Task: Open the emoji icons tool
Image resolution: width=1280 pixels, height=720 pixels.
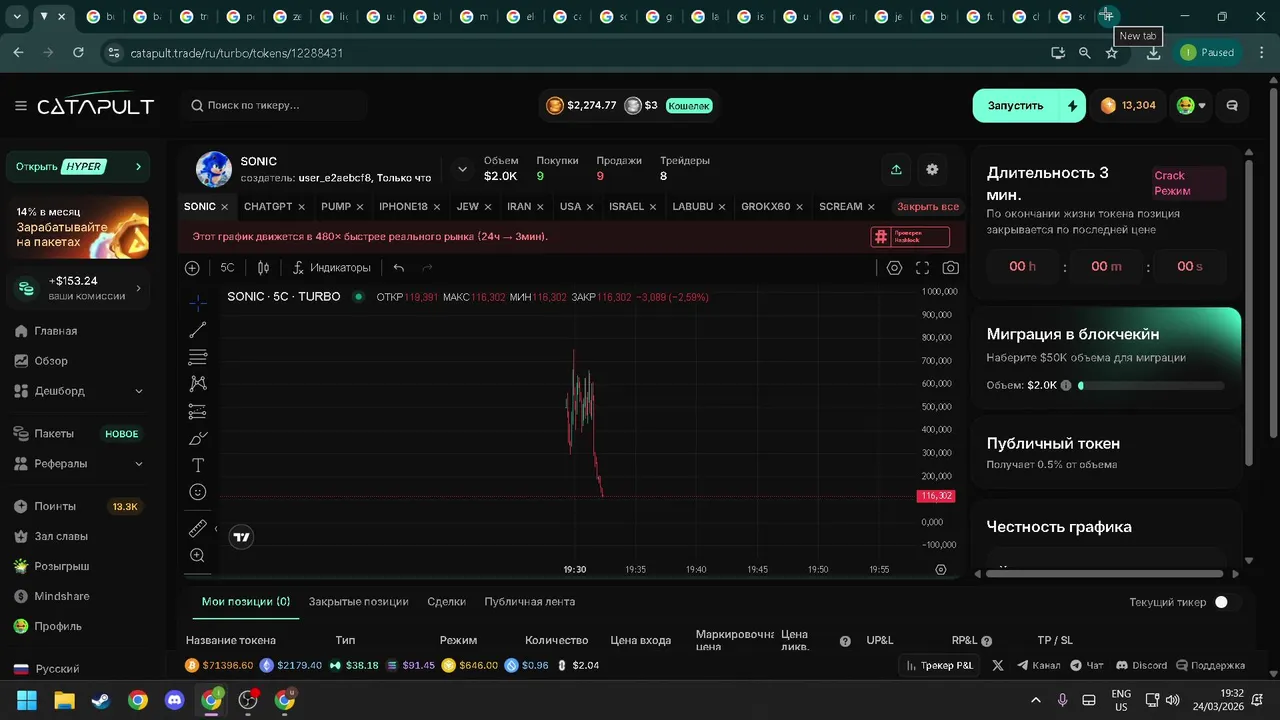Action: (x=198, y=492)
